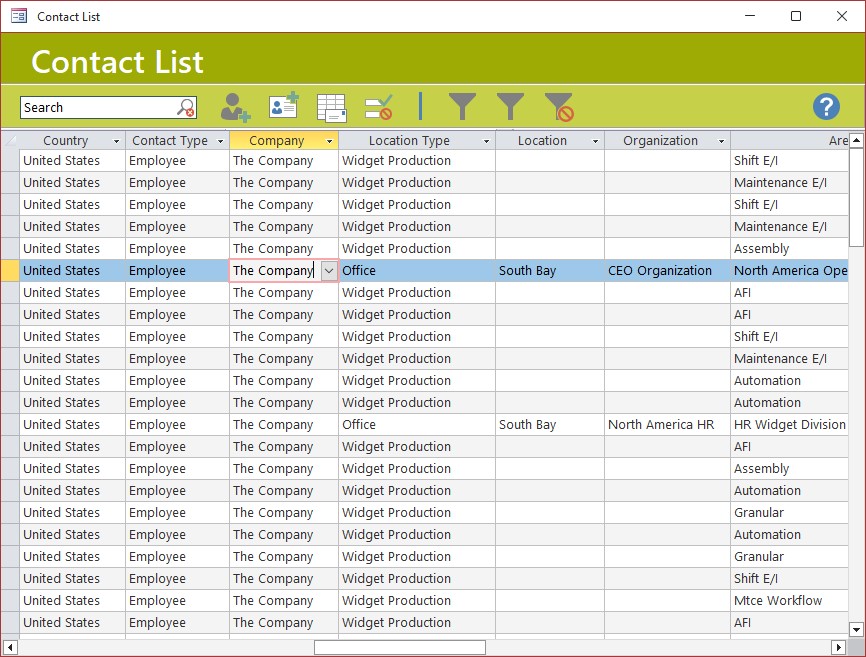The height and width of the screenshot is (657, 866).
Task: Click the horizontal scrollbar right arrow
Action: click(838, 647)
